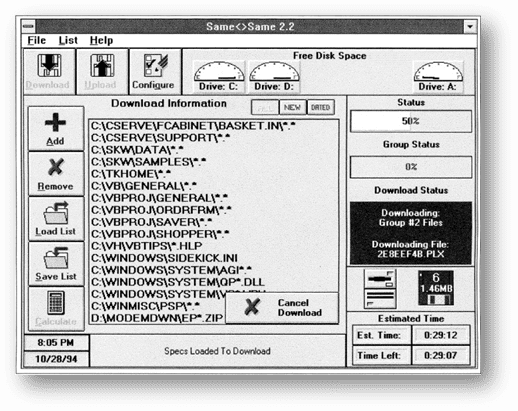
Task: Select the C:\SKW\SAMPLES\*.* list entry
Action: click(x=148, y=162)
